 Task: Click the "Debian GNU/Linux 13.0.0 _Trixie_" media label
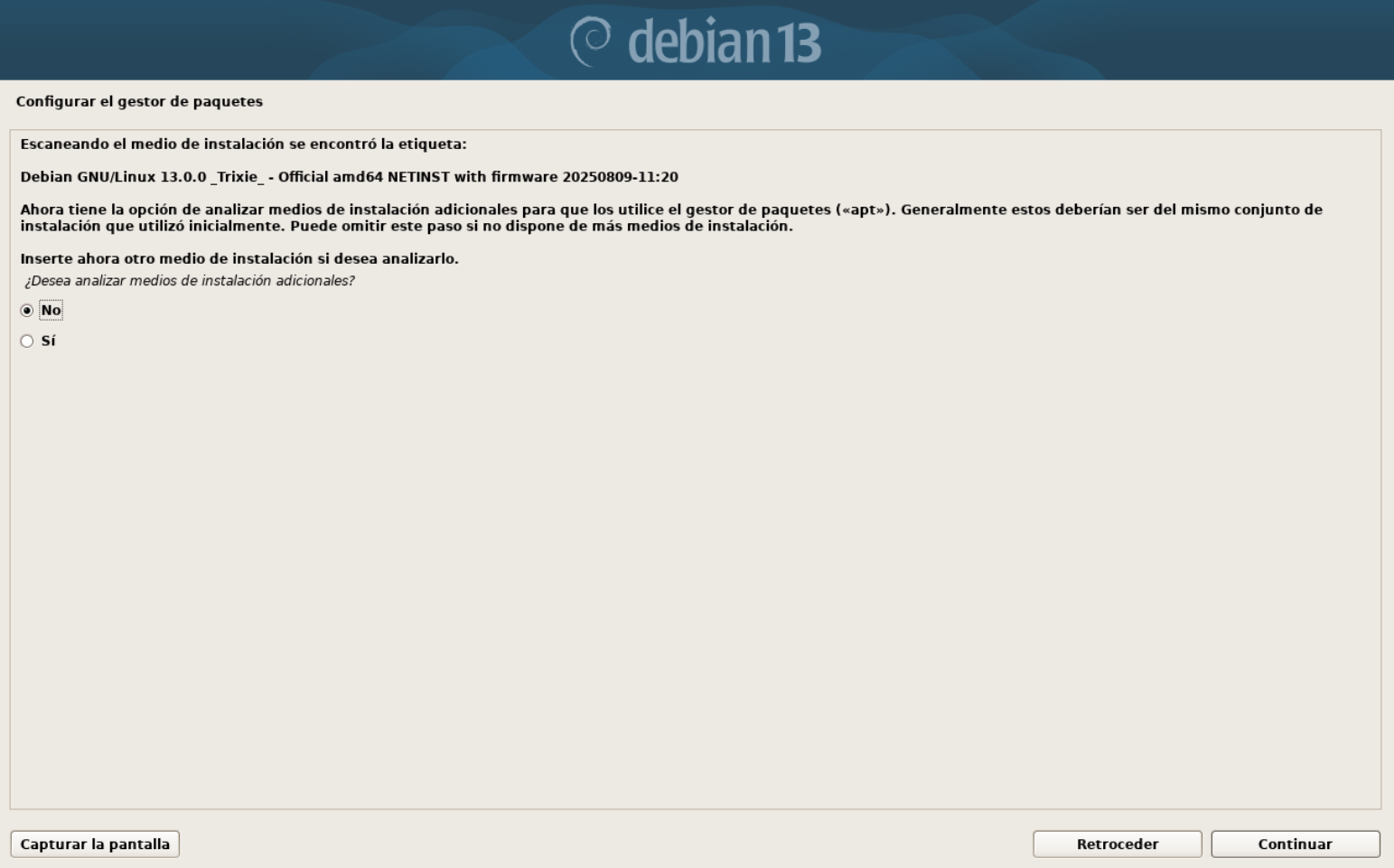[143, 177]
